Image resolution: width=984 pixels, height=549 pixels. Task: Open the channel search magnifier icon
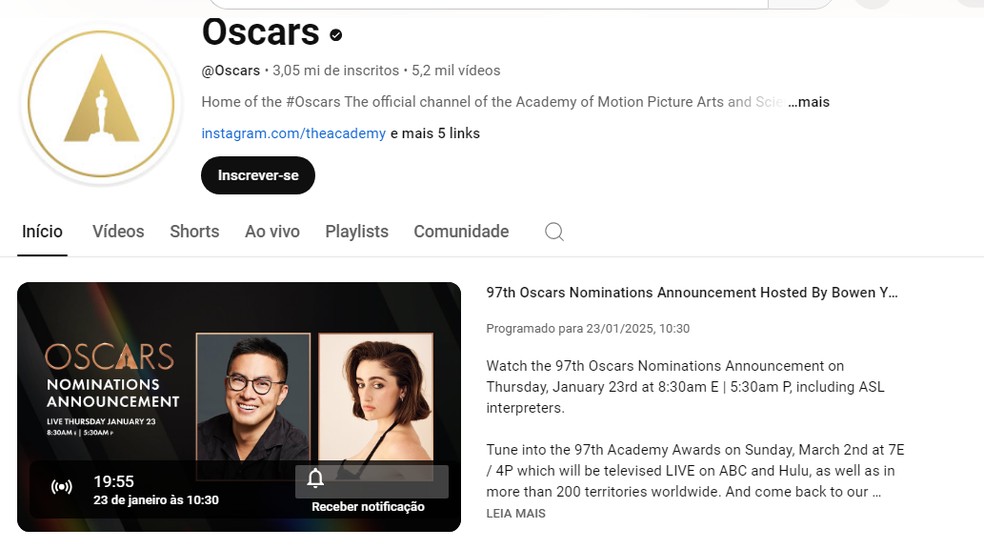point(554,232)
